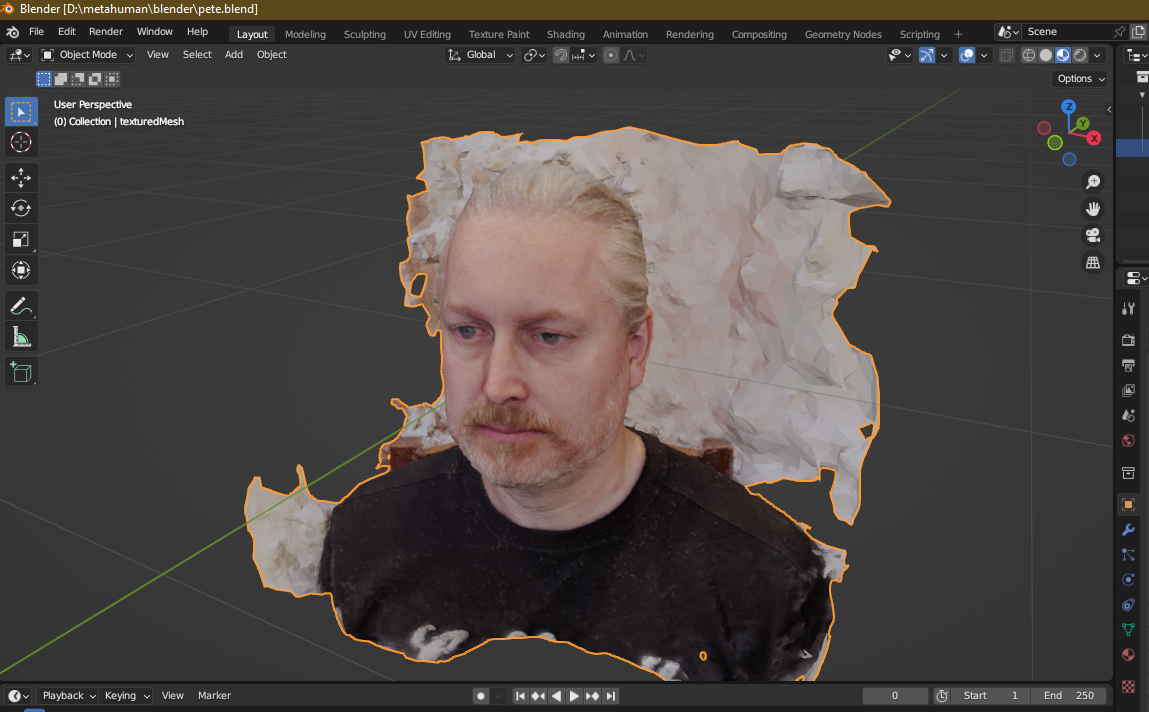Open the pivot point dropdown
Viewport: 1149px width, 712px height.
534,55
